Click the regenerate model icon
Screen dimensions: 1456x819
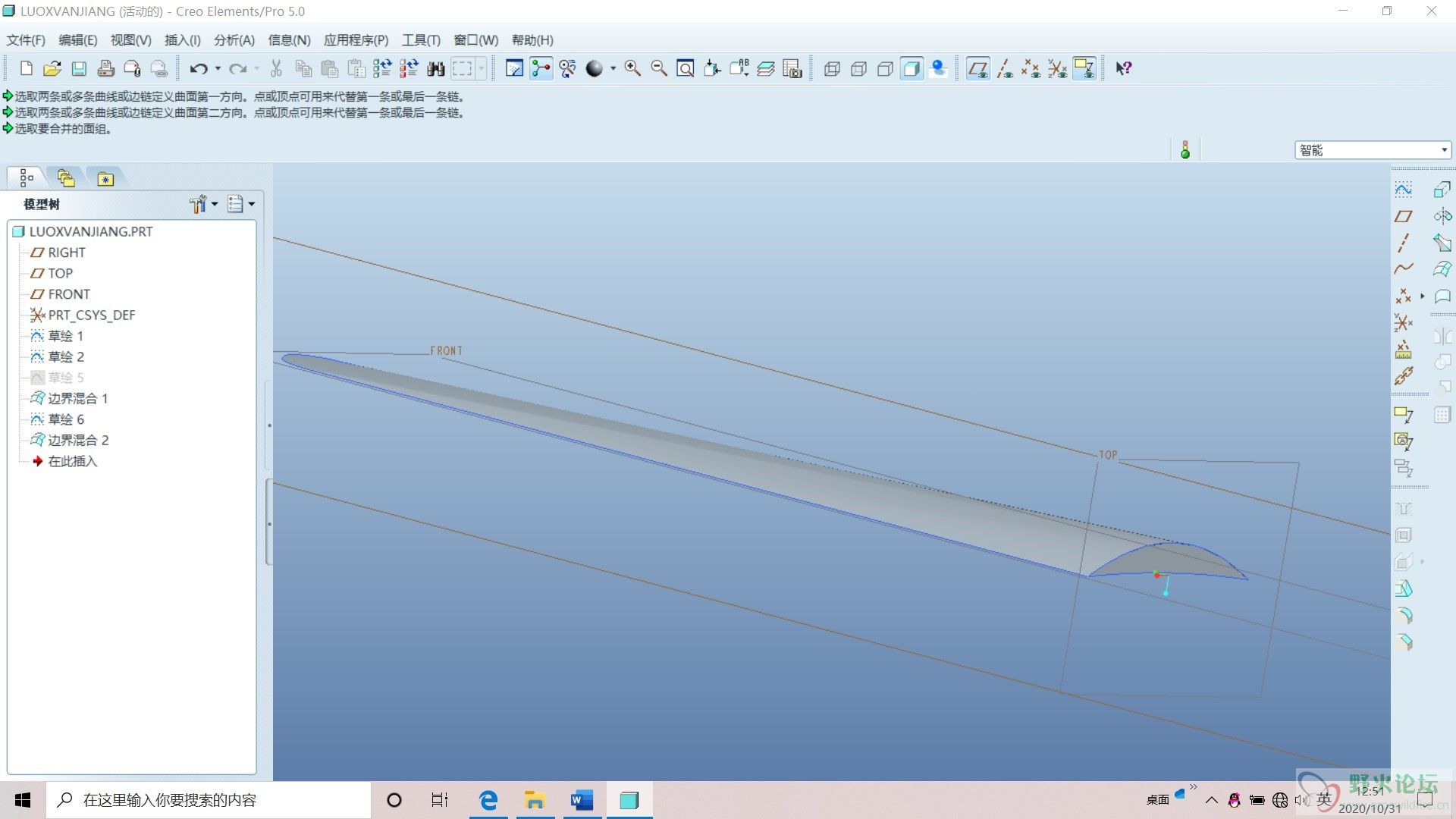pyautogui.click(x=382, y=69)
